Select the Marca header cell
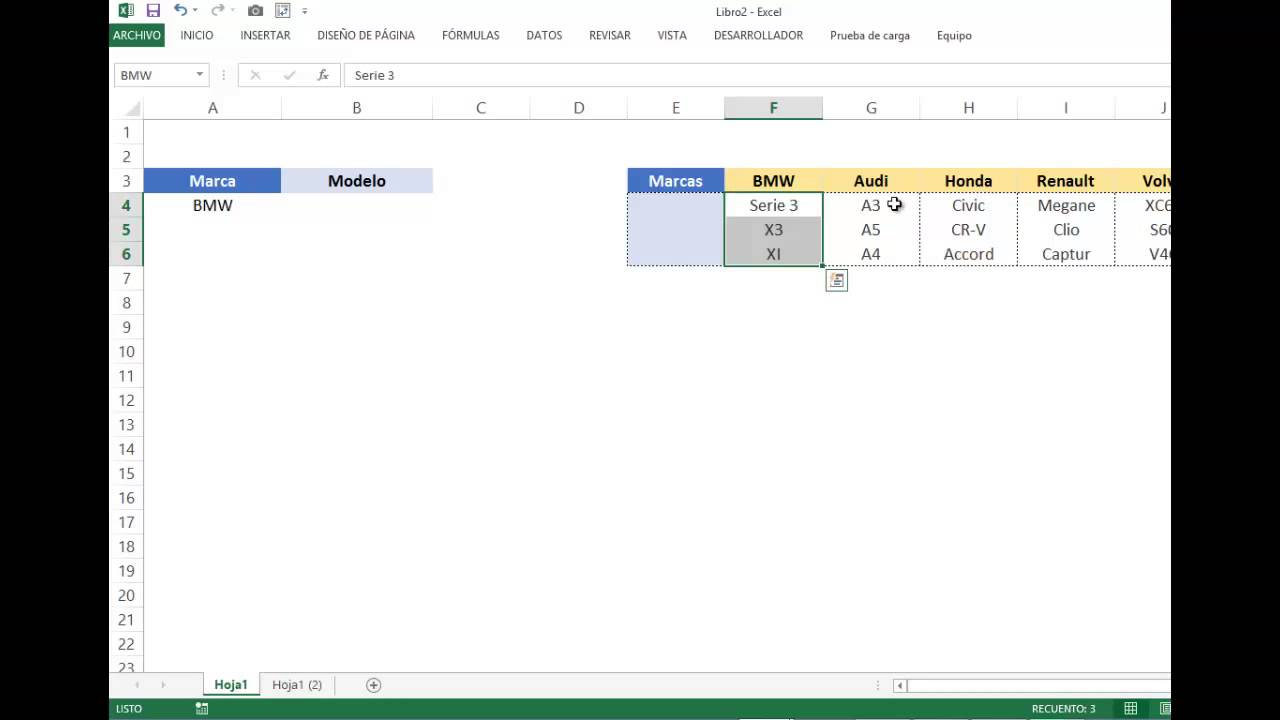 point(212,181)
